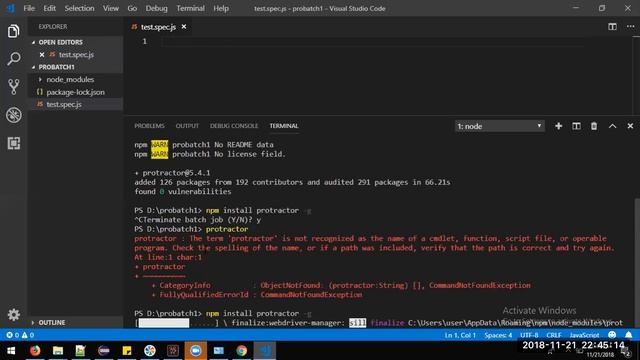Open Google Chrome from the taskbar

242,351
